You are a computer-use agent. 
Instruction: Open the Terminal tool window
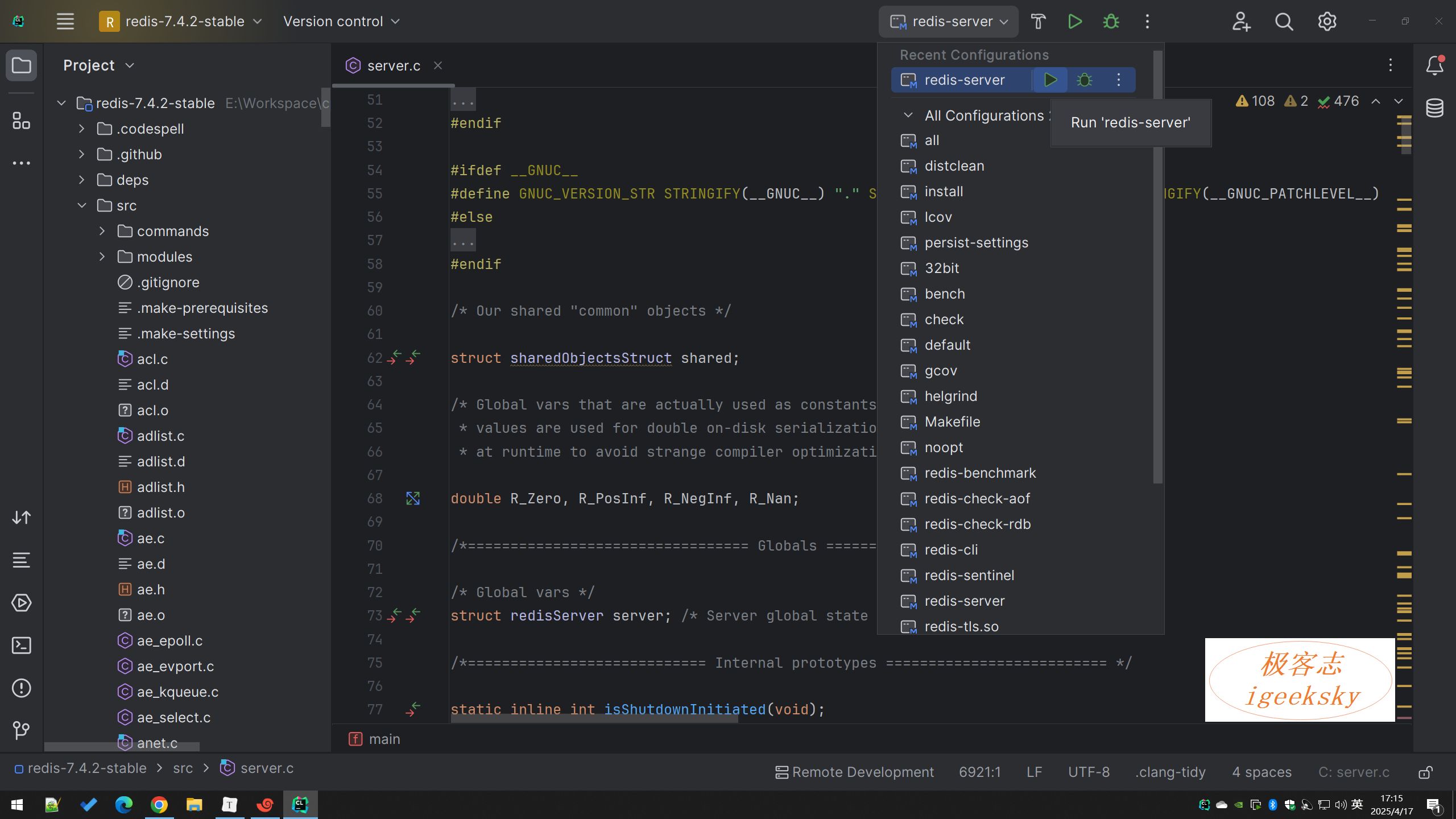click(21, 646)
